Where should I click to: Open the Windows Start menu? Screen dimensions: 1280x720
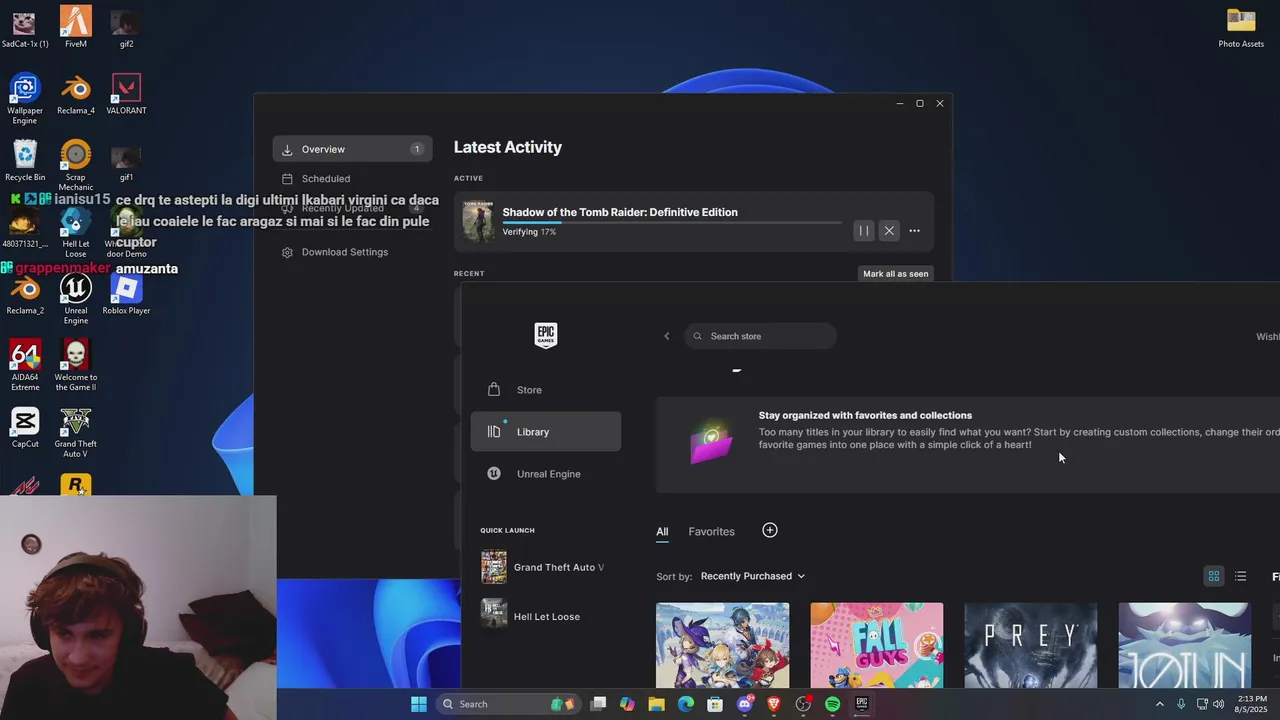pyautogui.click(x=419, y=704)
